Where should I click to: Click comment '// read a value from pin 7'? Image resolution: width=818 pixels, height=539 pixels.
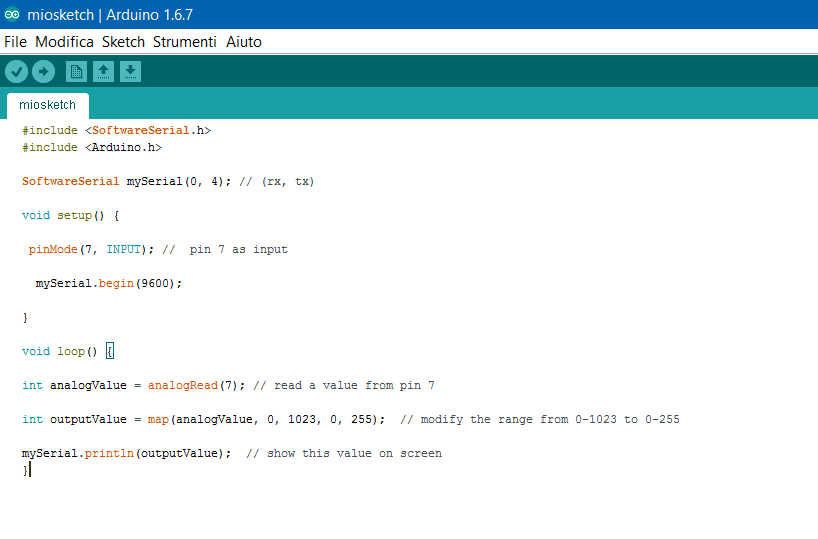344,386
